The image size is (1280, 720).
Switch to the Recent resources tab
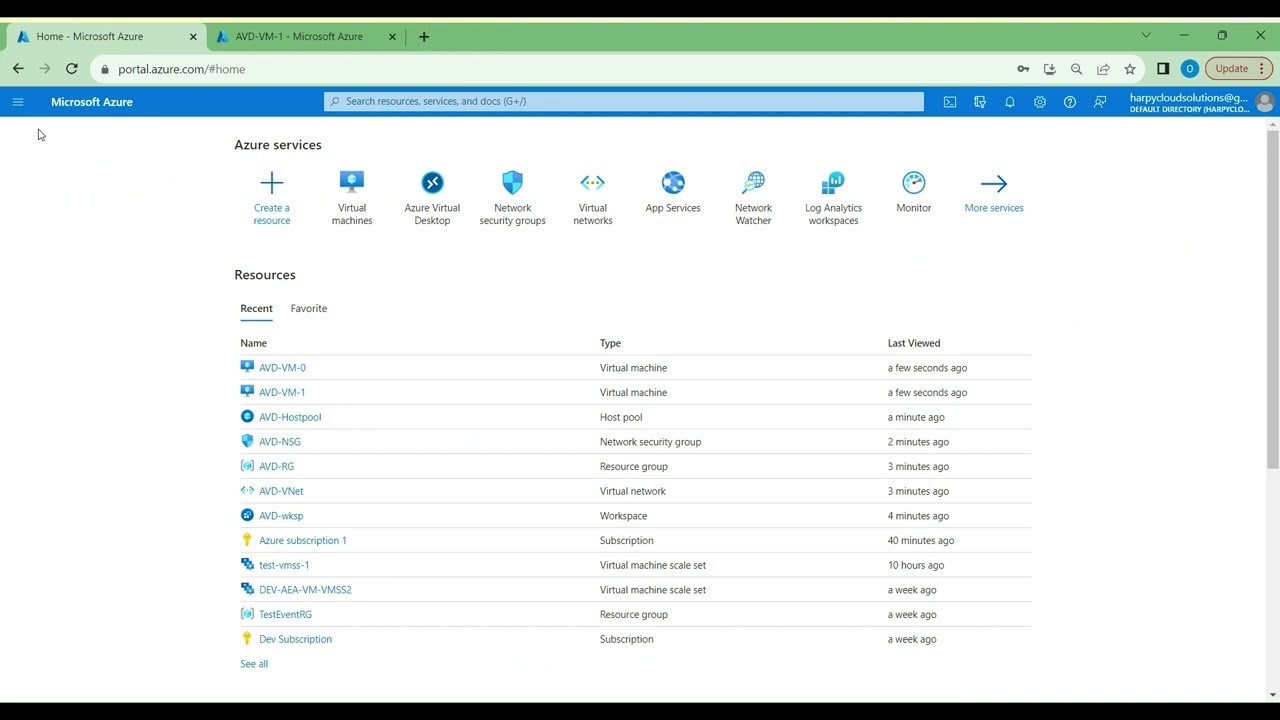(256, 308)
